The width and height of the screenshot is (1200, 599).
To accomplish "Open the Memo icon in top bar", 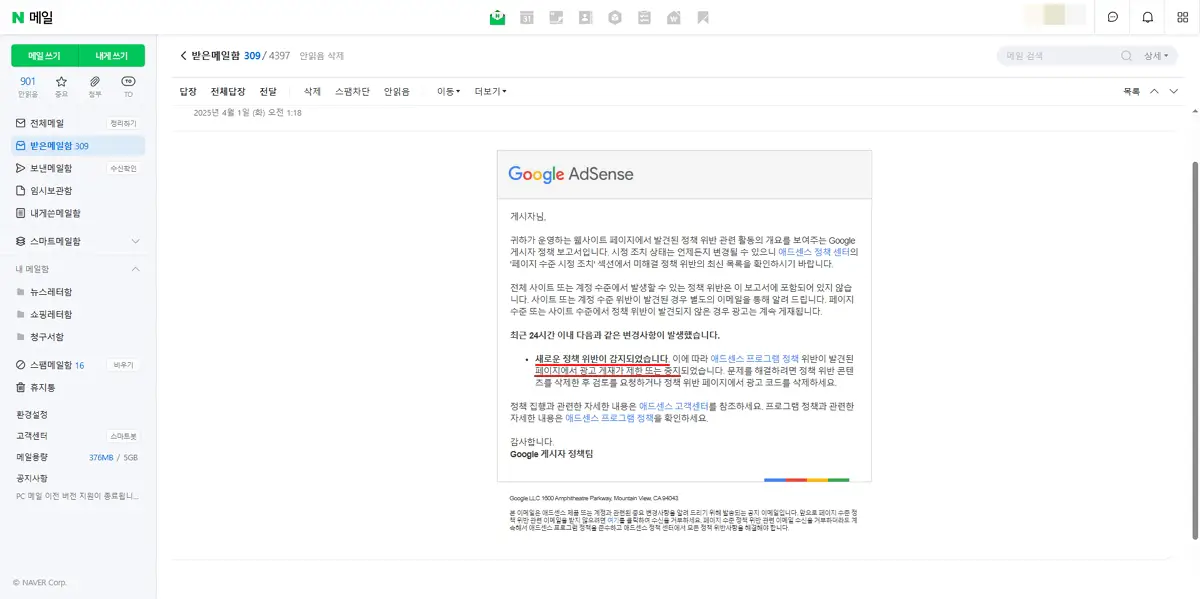I will [x=556, y=17].
